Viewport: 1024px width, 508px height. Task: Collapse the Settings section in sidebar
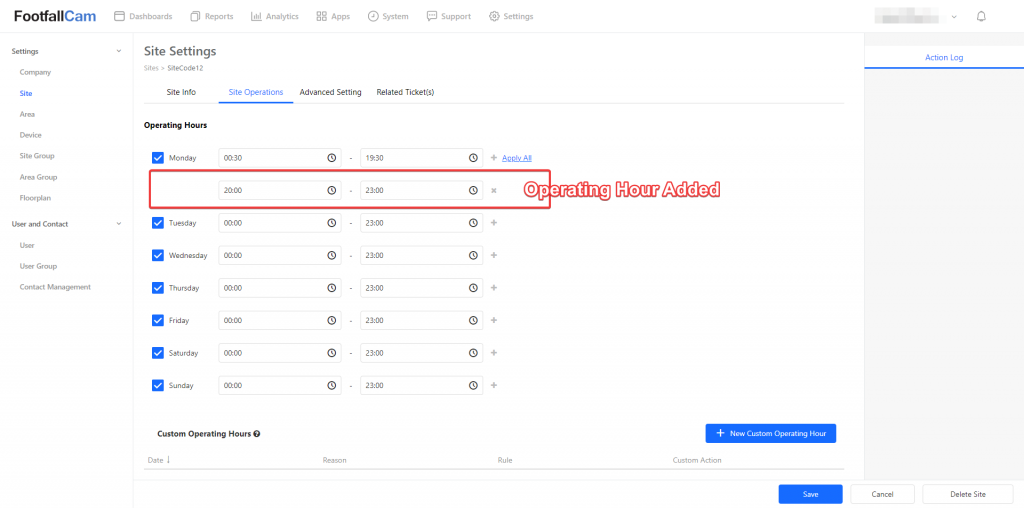tap(119, 51)
